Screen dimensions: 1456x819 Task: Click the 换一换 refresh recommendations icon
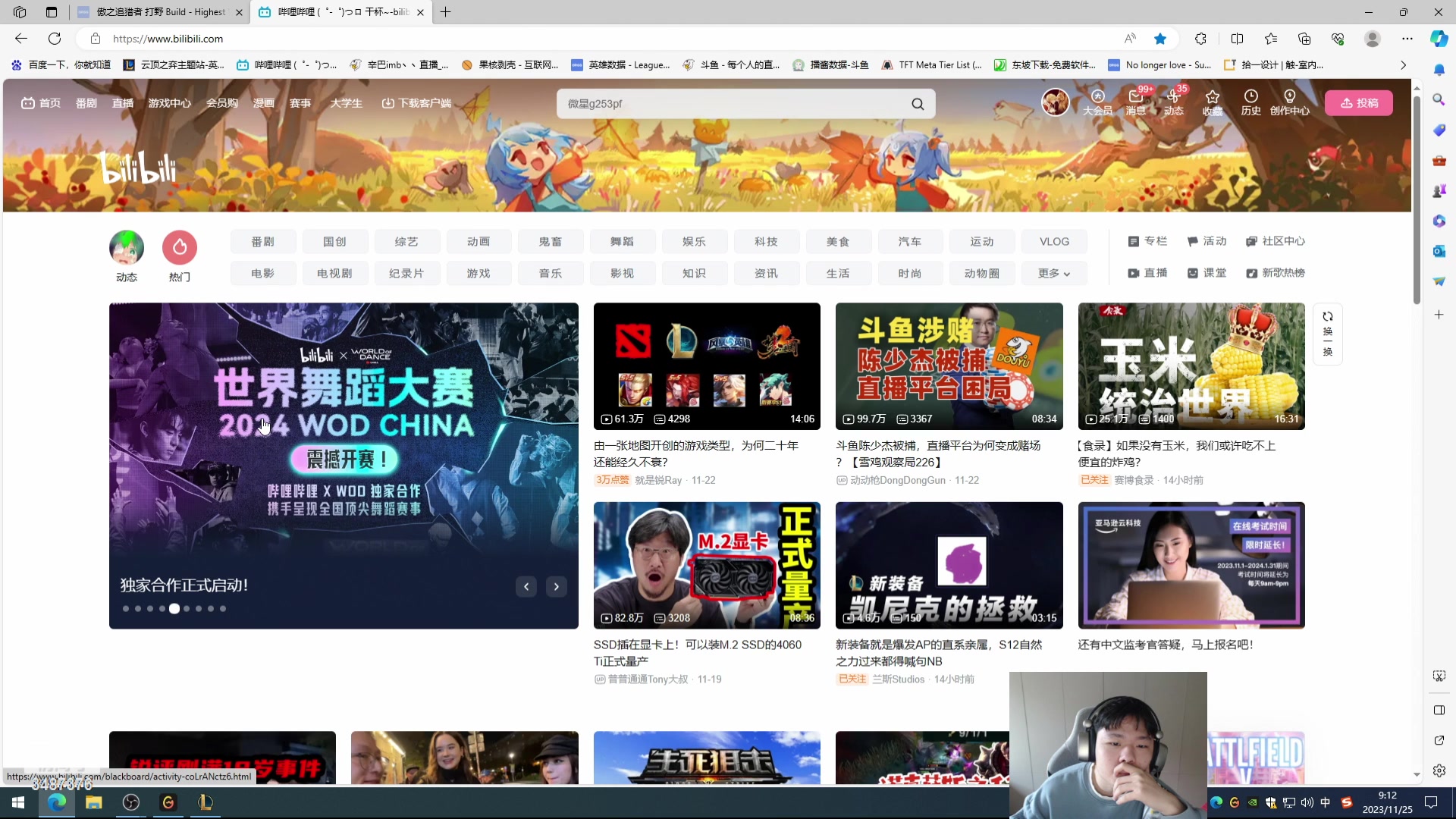1327,334
